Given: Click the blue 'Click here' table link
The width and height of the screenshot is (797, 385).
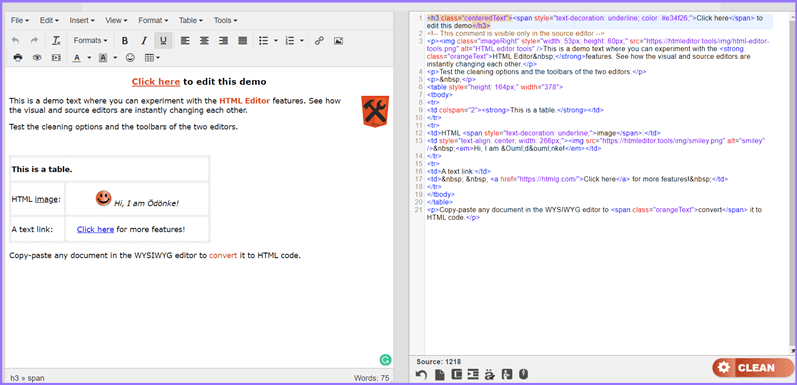Looking at the screenshot, I should [95, 229].
